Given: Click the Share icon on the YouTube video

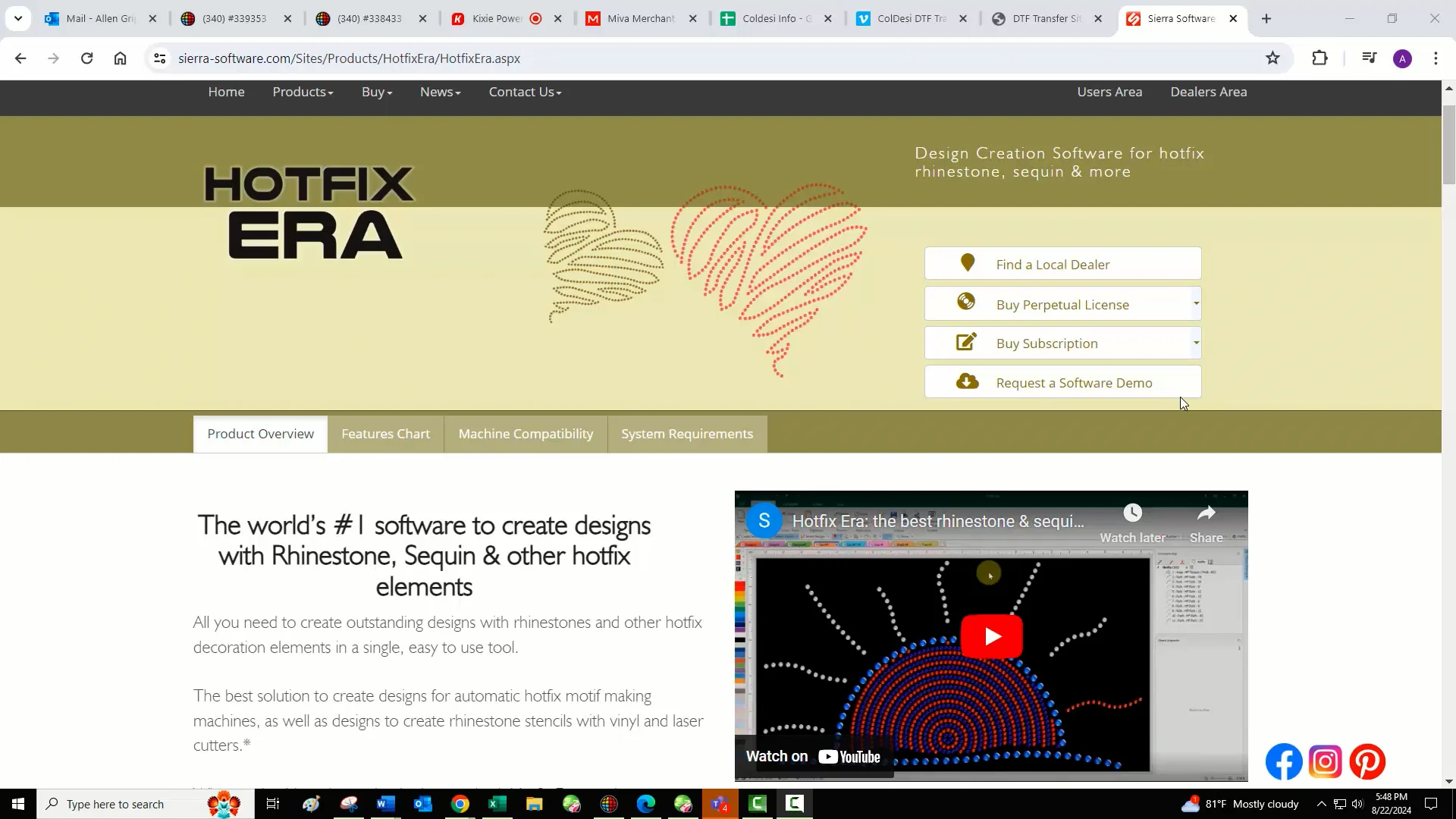Looking at the screenshot, I should 1206,513.
